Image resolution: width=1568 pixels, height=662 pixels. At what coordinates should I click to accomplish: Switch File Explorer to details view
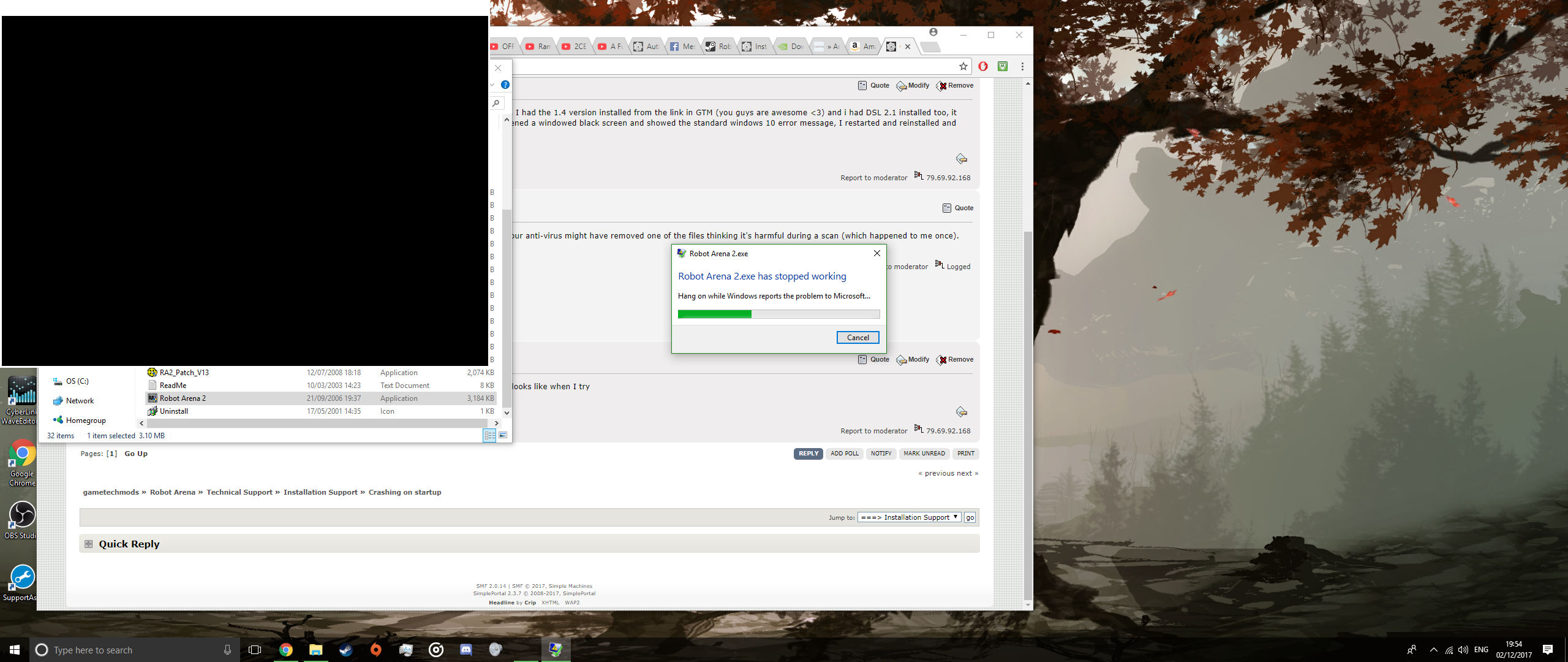click(489, 436)
